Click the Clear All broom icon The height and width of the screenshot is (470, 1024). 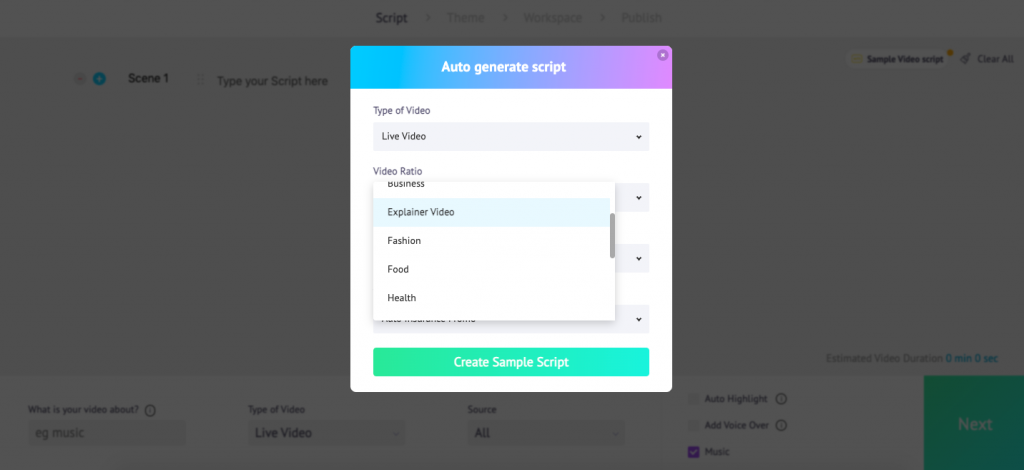click(x=965, y=59)
